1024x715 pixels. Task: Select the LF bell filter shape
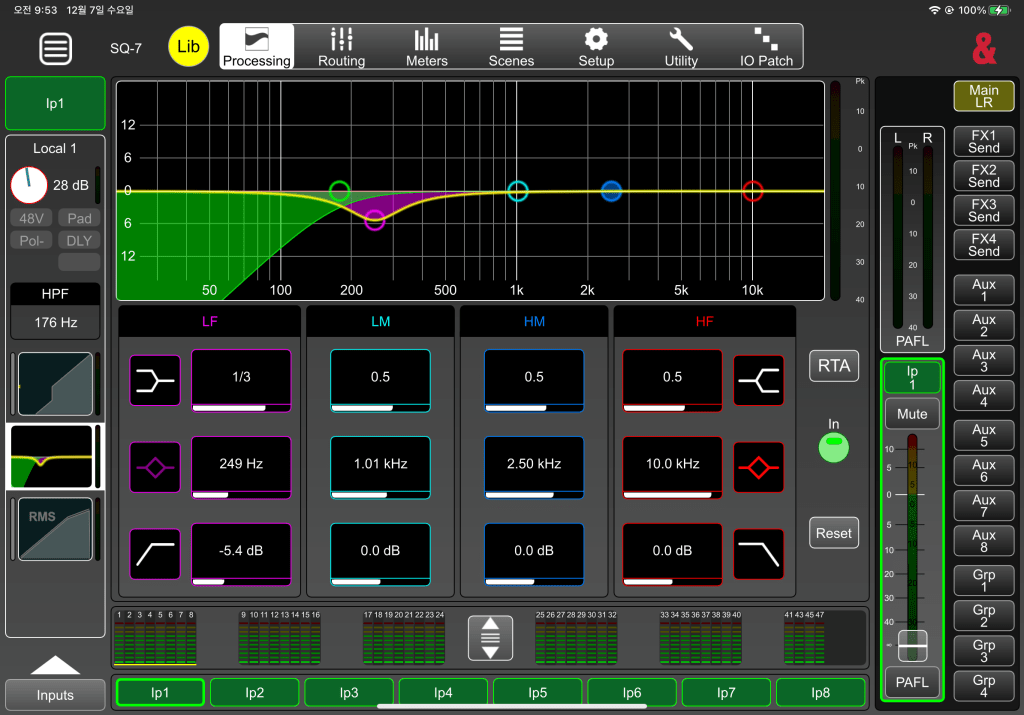[155, 466]
